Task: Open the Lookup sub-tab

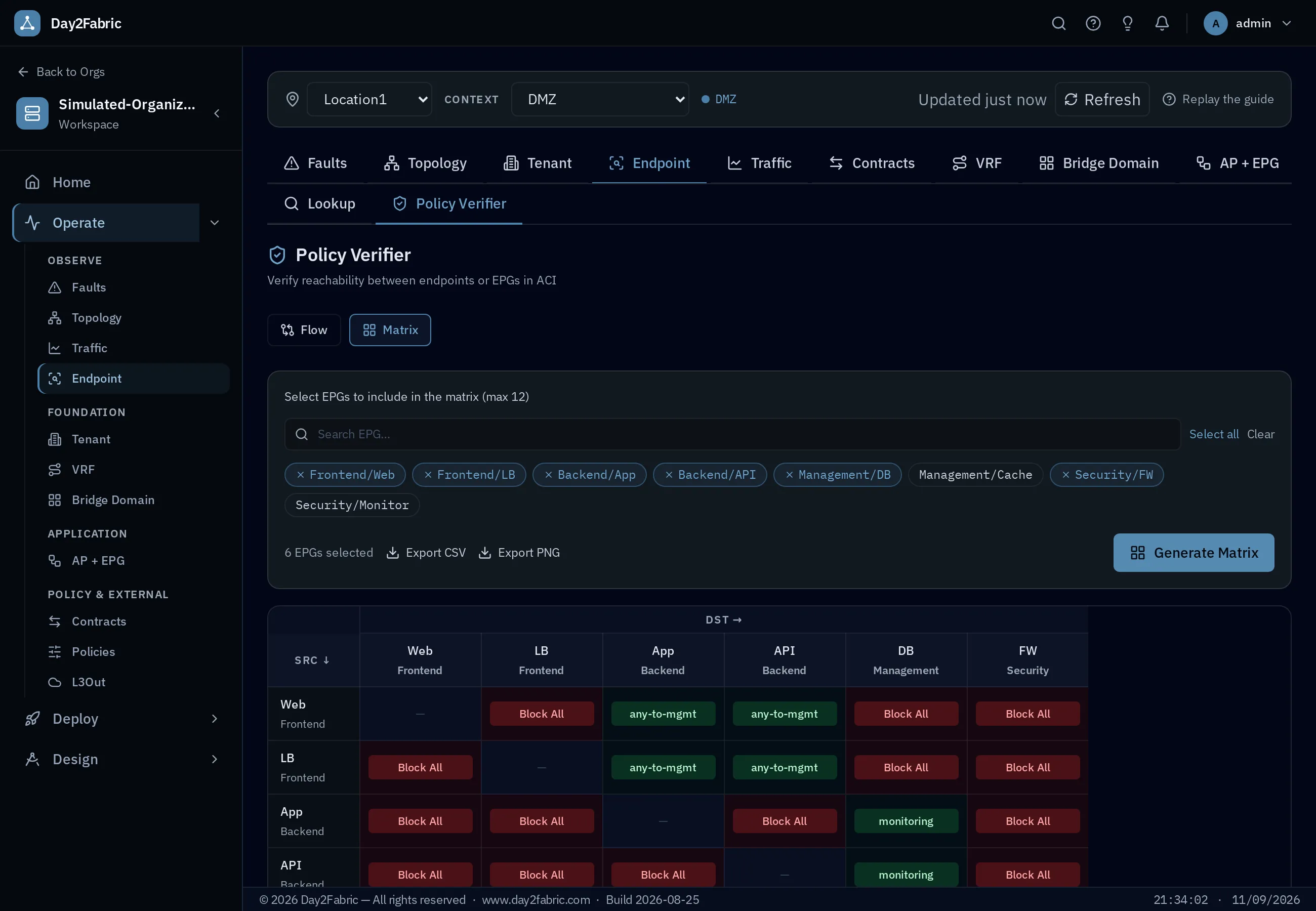Action: 320,204
